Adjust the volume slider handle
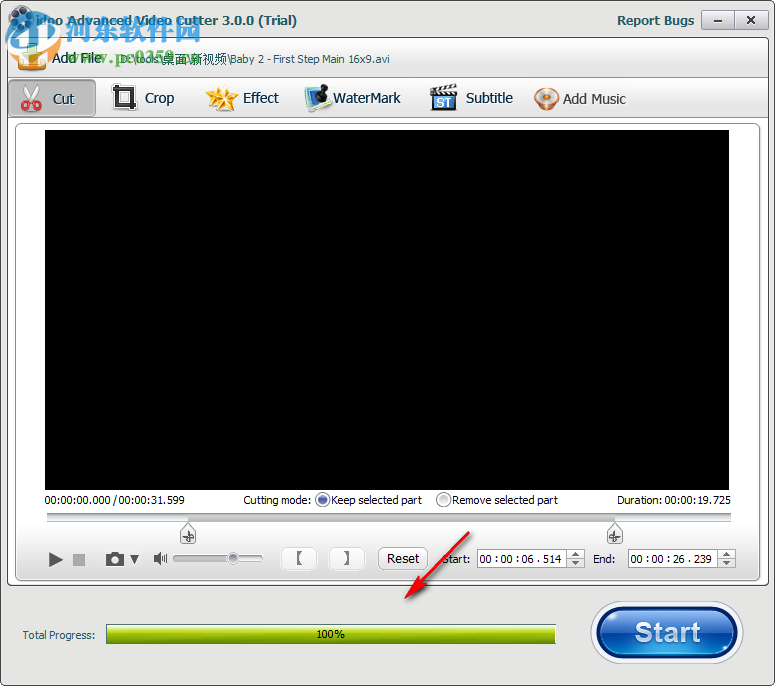This screenshot has height=686, width=775. [233, 558]
